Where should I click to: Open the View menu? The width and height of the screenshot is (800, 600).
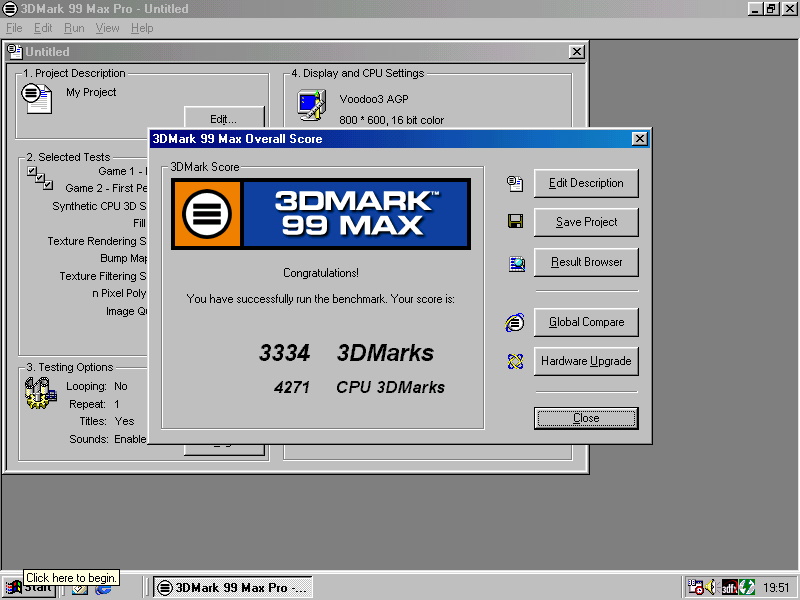click(x=107, y=28)
